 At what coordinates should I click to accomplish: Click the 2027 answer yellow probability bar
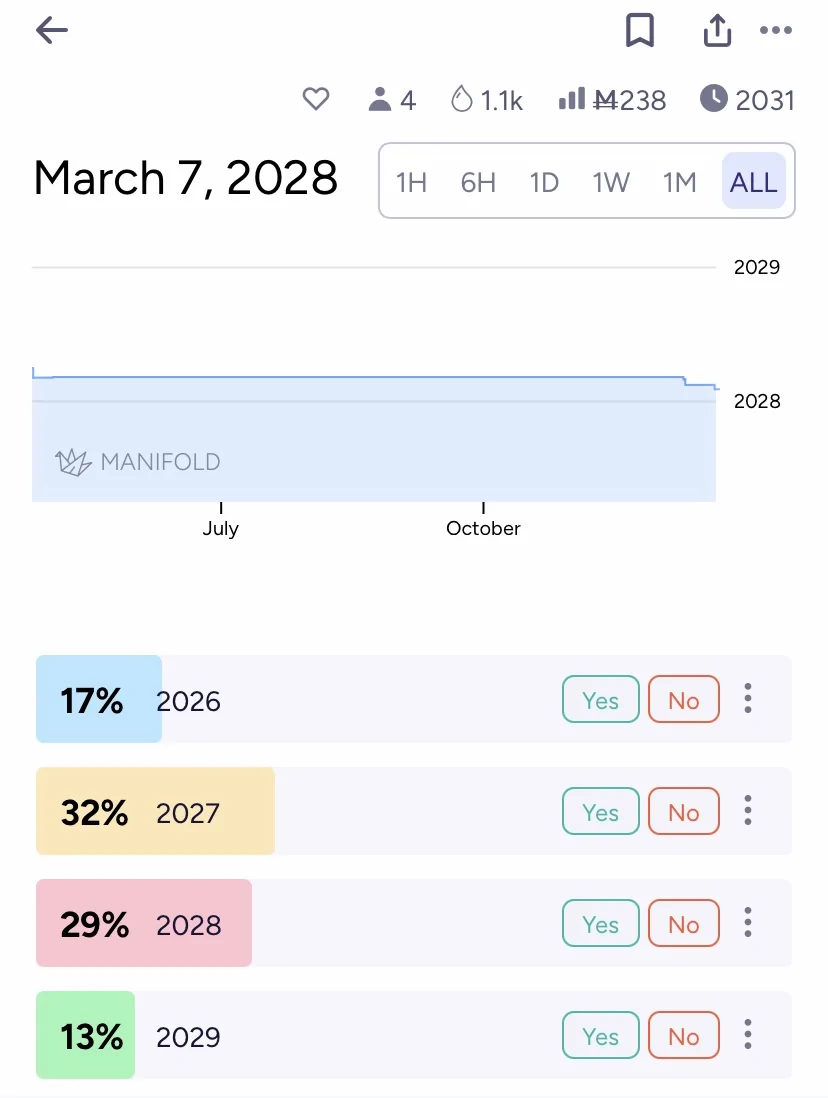pos(155,811)
